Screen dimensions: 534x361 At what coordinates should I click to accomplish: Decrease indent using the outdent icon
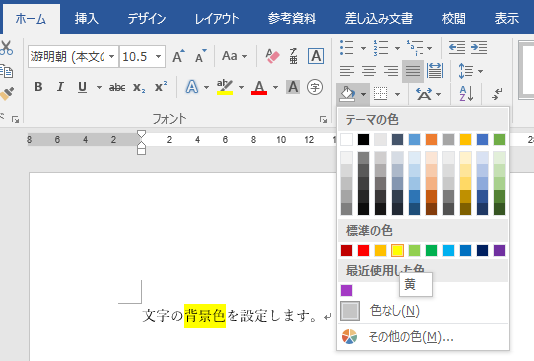tap(457, 48)
